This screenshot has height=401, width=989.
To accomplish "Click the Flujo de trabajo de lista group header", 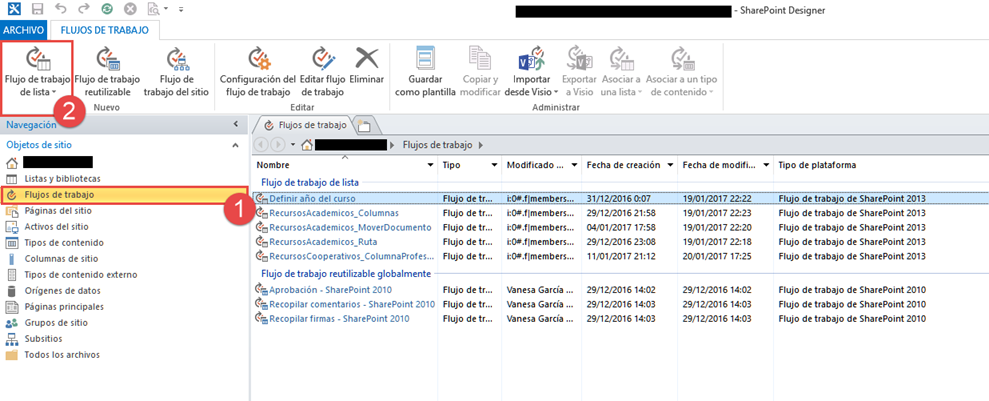I will (310, 183).
